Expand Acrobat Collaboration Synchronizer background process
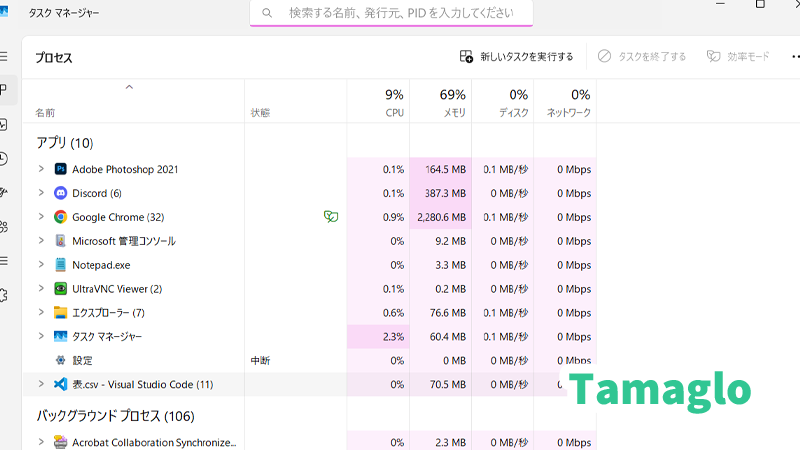Screen dimensions: 800x450 click(41, 442)
